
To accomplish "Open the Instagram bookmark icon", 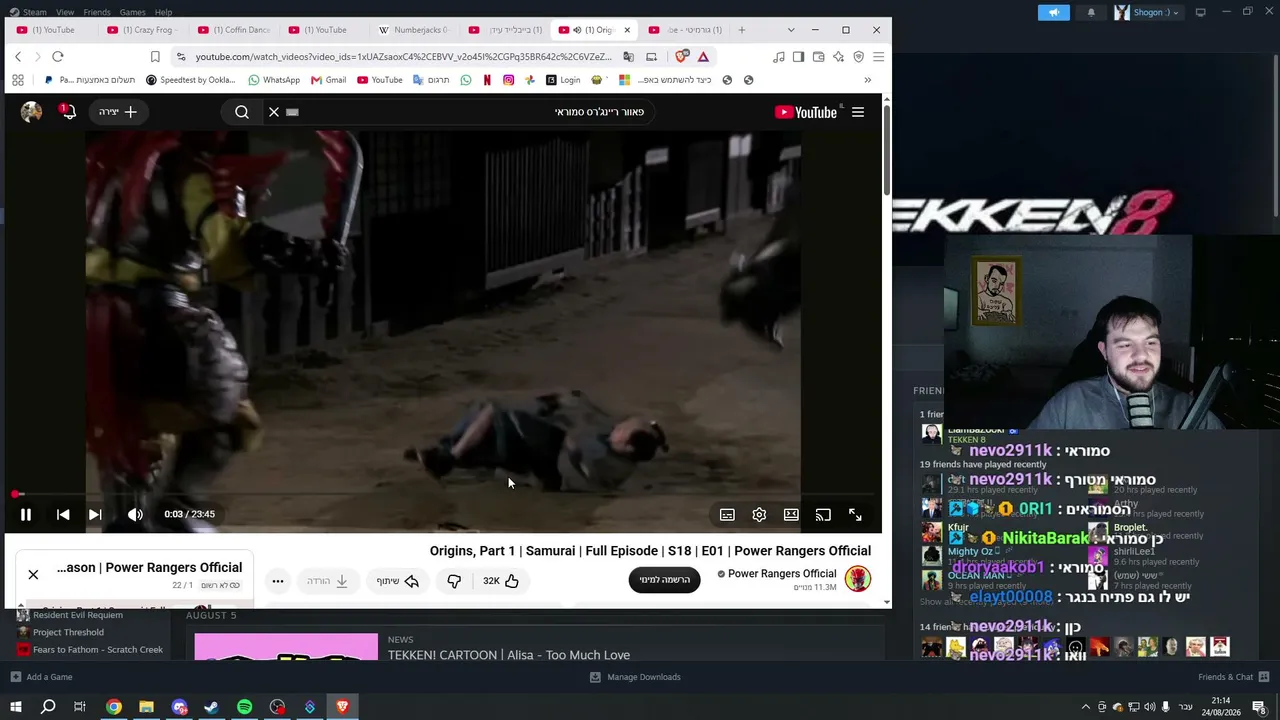I will click(509, 80).
